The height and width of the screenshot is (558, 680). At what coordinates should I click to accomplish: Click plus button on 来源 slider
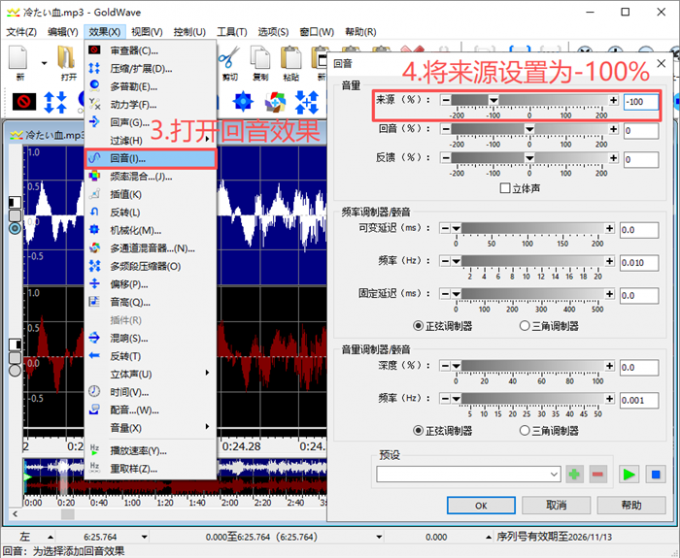coord(613,100)
